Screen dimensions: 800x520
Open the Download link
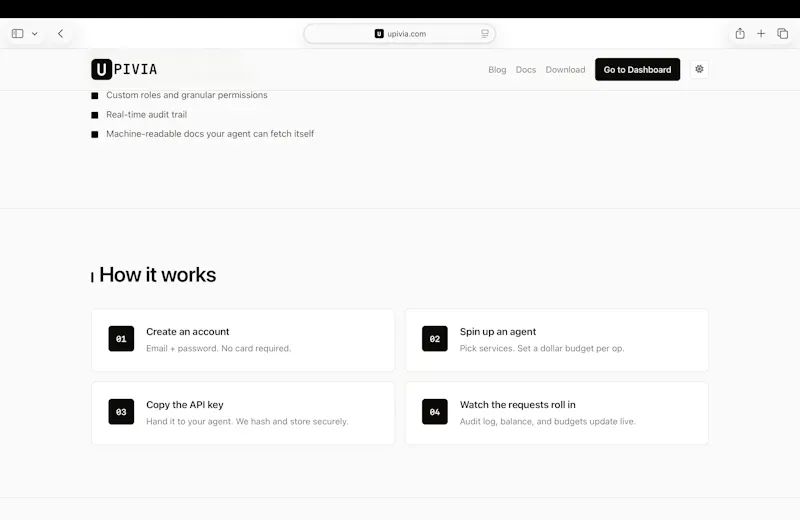(565, 69)
